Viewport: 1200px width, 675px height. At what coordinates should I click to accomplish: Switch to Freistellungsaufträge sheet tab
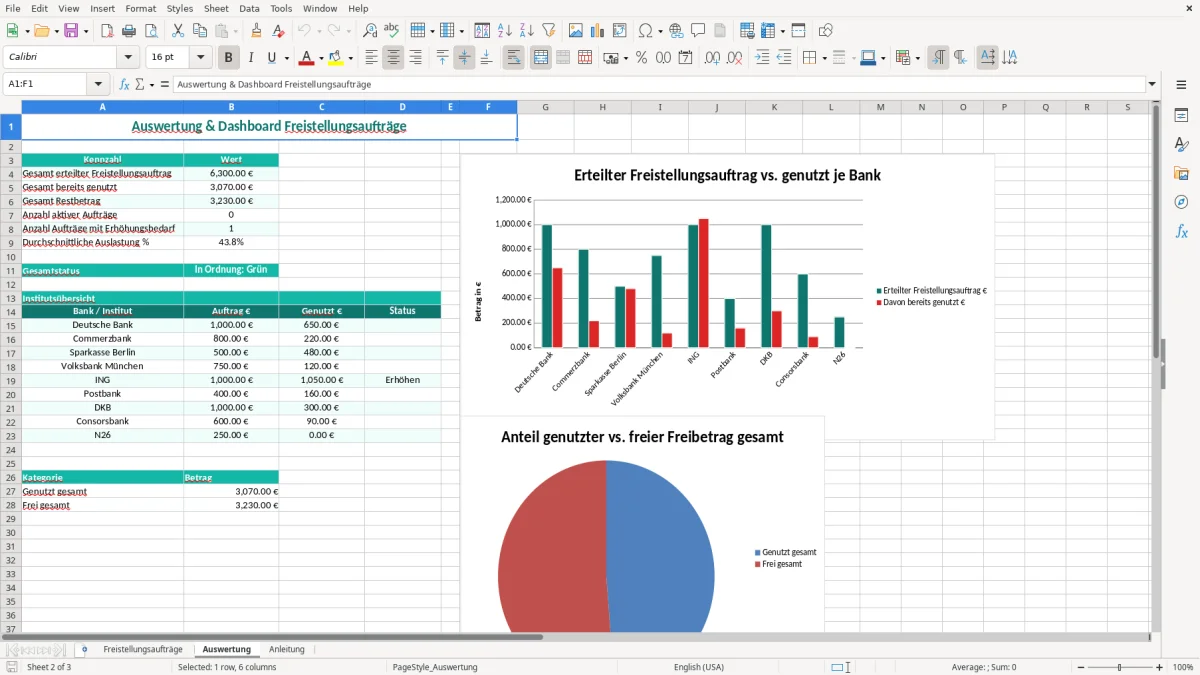point(143,649)
